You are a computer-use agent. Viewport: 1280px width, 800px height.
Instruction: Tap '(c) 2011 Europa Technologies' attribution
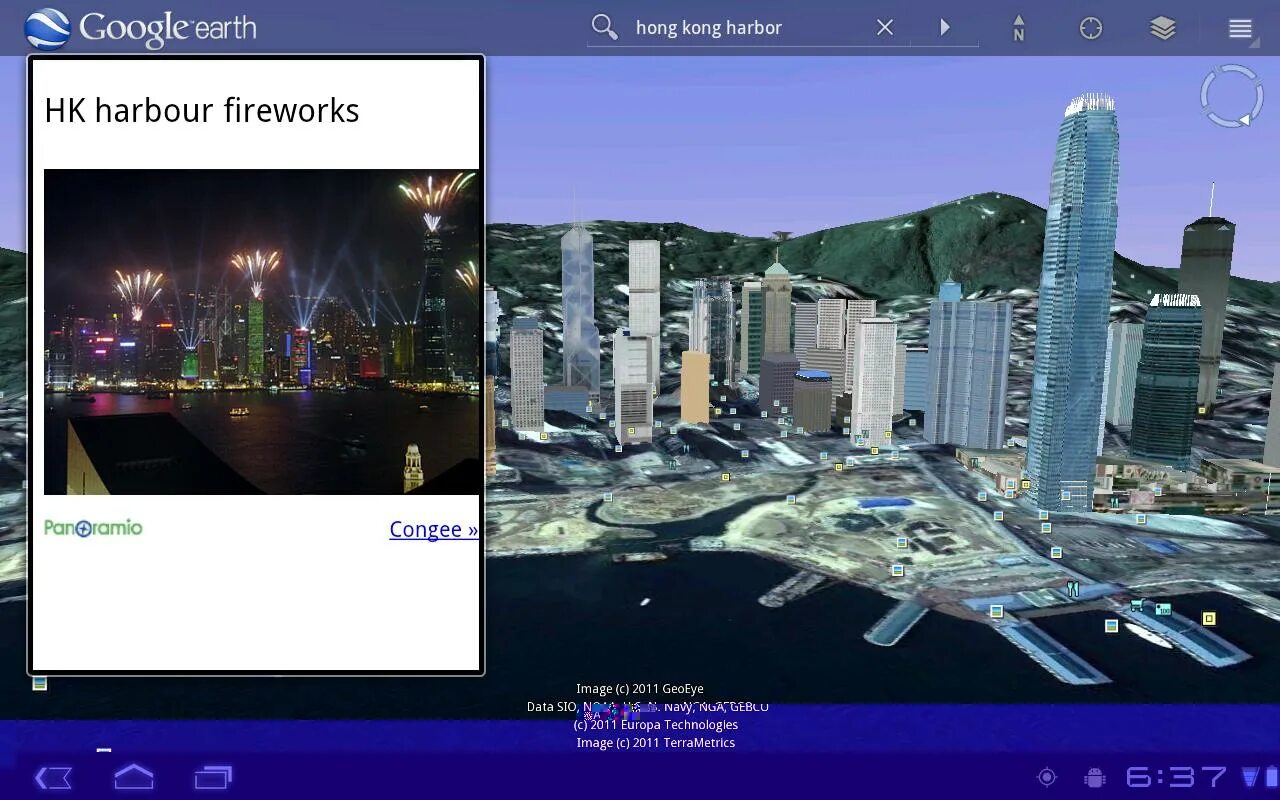(656, 724)
